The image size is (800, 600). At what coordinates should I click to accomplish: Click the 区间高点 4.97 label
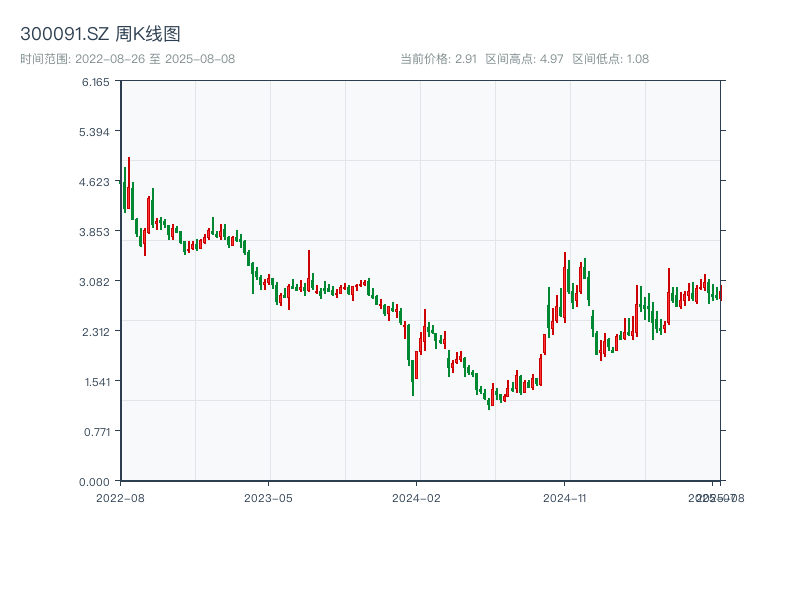click(x=524, y=59)
